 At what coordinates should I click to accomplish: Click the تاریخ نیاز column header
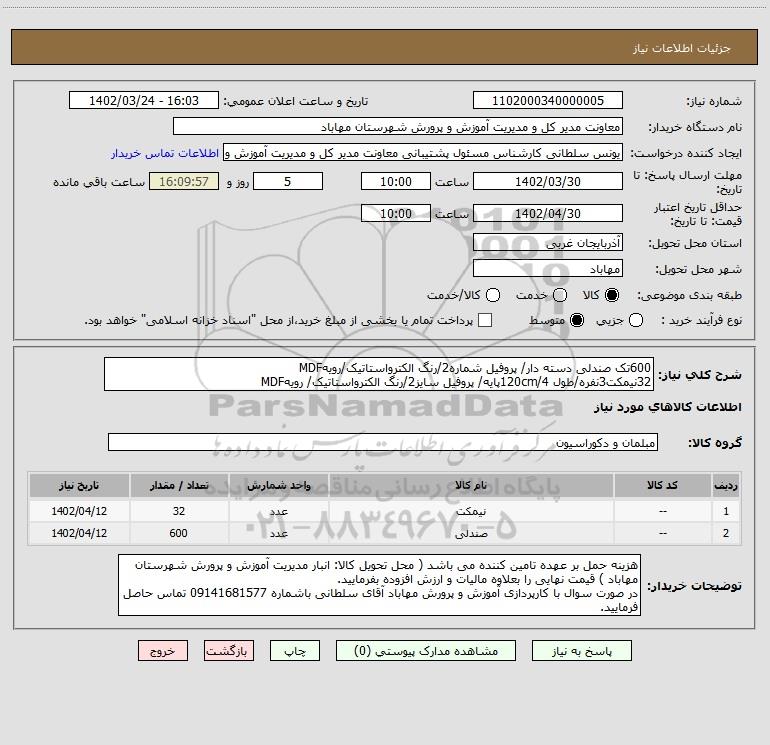click(79, 485)
